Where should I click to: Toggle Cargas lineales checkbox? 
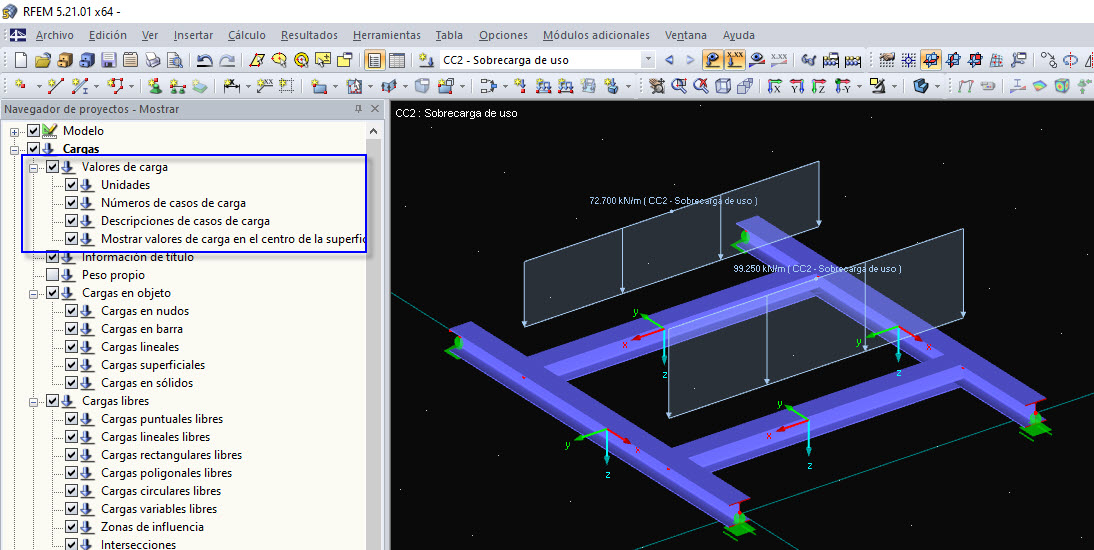pyautogui.click(x=71, y=347)
